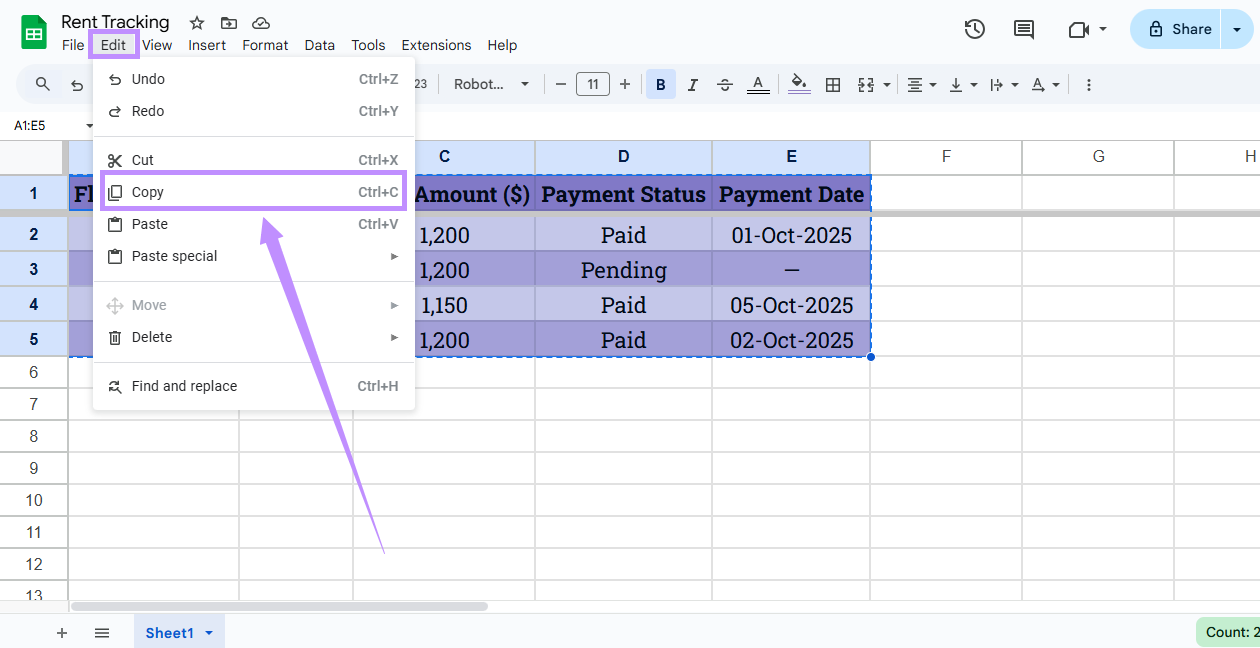
Task: Apply italic formatting
Action: tap(693, 84)
